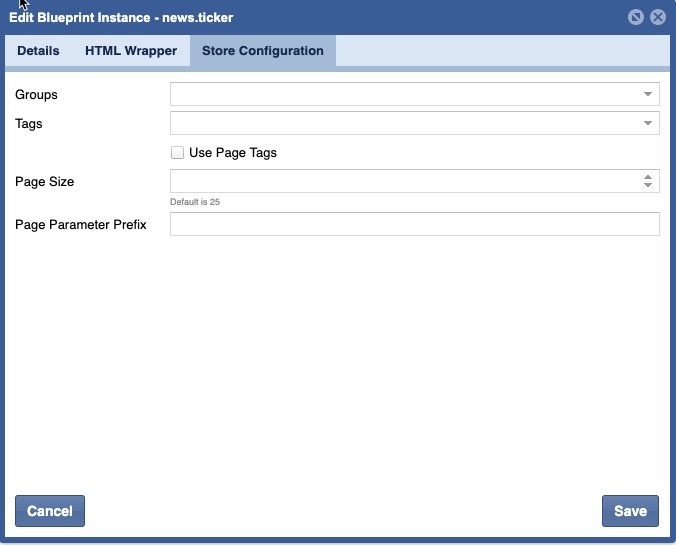The width and height of the screenshot is (676, 545).
Task: Decrease Page Size with the down arrow
Action: [x=648, y=185]
